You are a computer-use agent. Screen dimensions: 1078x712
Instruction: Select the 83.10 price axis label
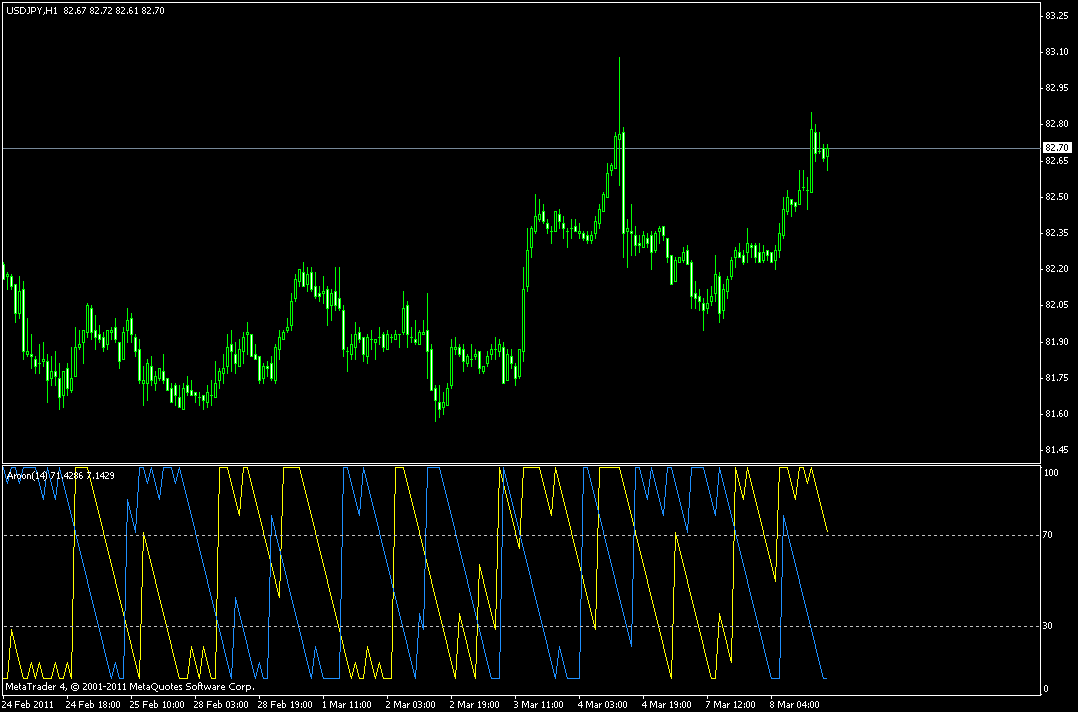click(1057, 52)
